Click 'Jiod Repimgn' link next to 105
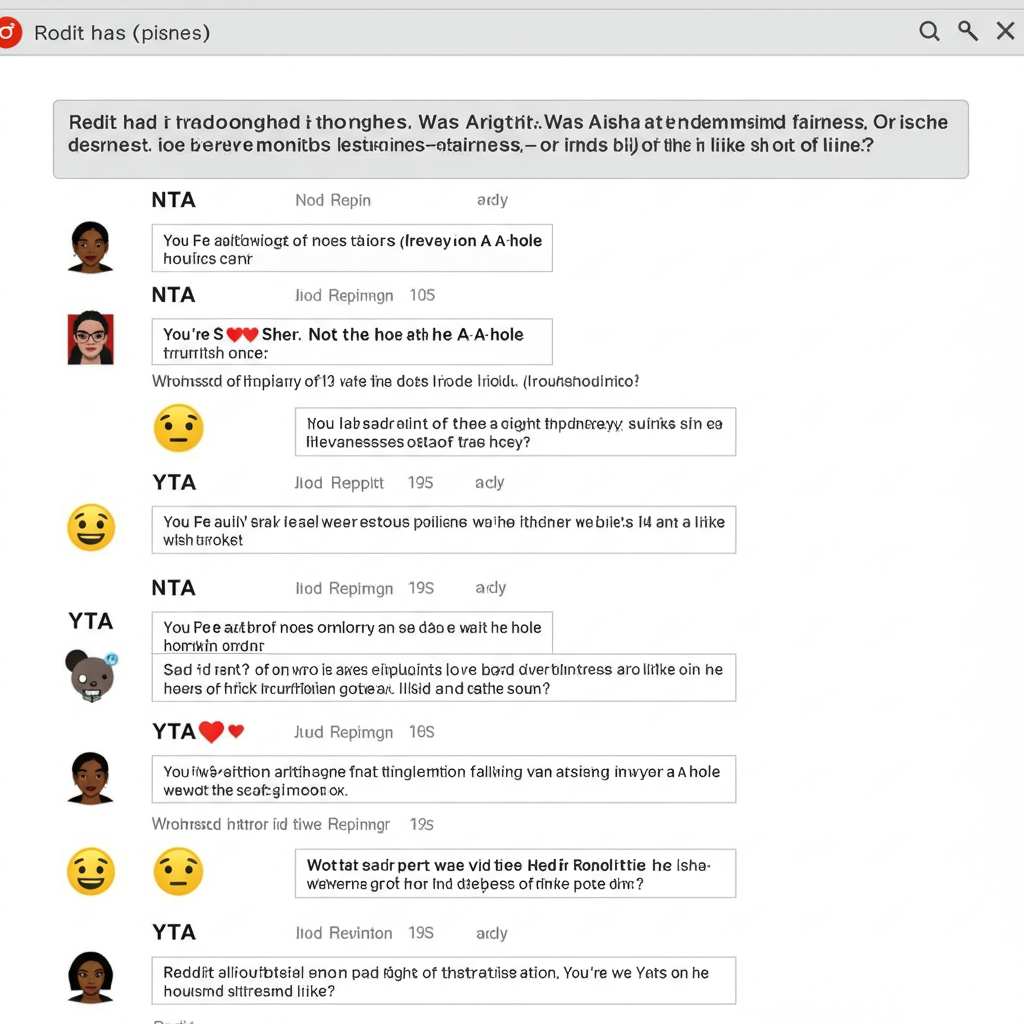The height and width of the screenshot is (1024, 1024). pos(344,295)
